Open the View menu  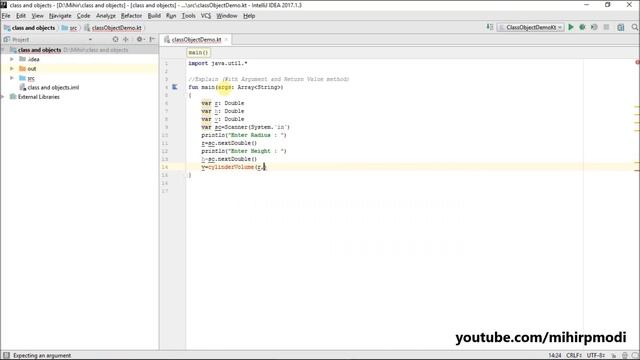click(37, 16)
